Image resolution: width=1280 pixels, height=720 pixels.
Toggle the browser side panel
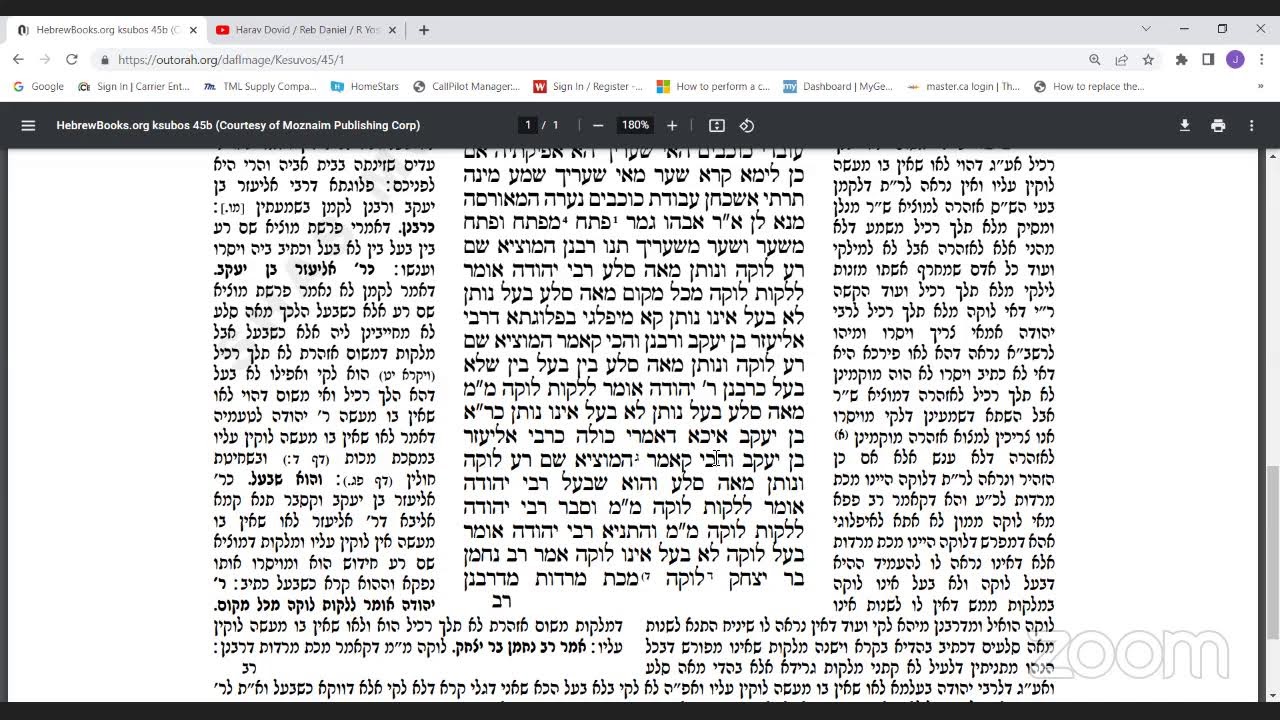click(1208, 60)
